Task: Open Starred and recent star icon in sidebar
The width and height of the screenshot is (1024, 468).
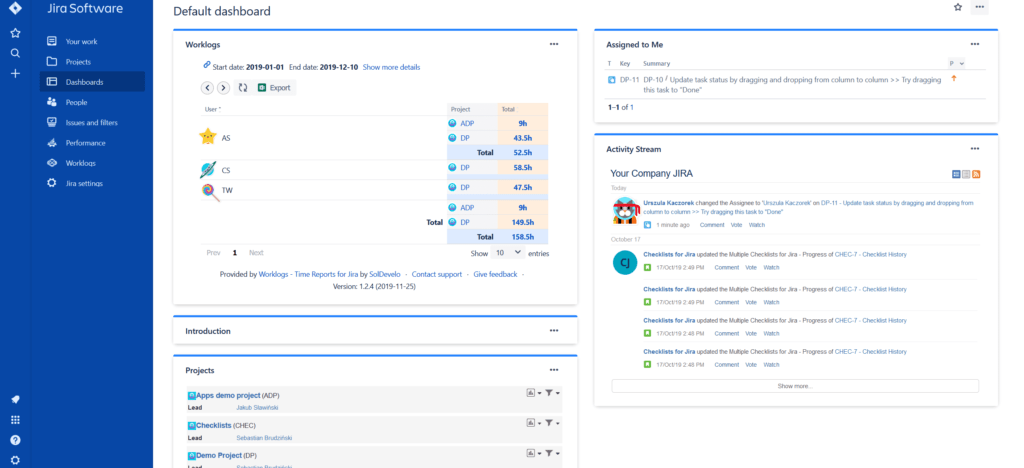Action: click(x=15, y=33)
